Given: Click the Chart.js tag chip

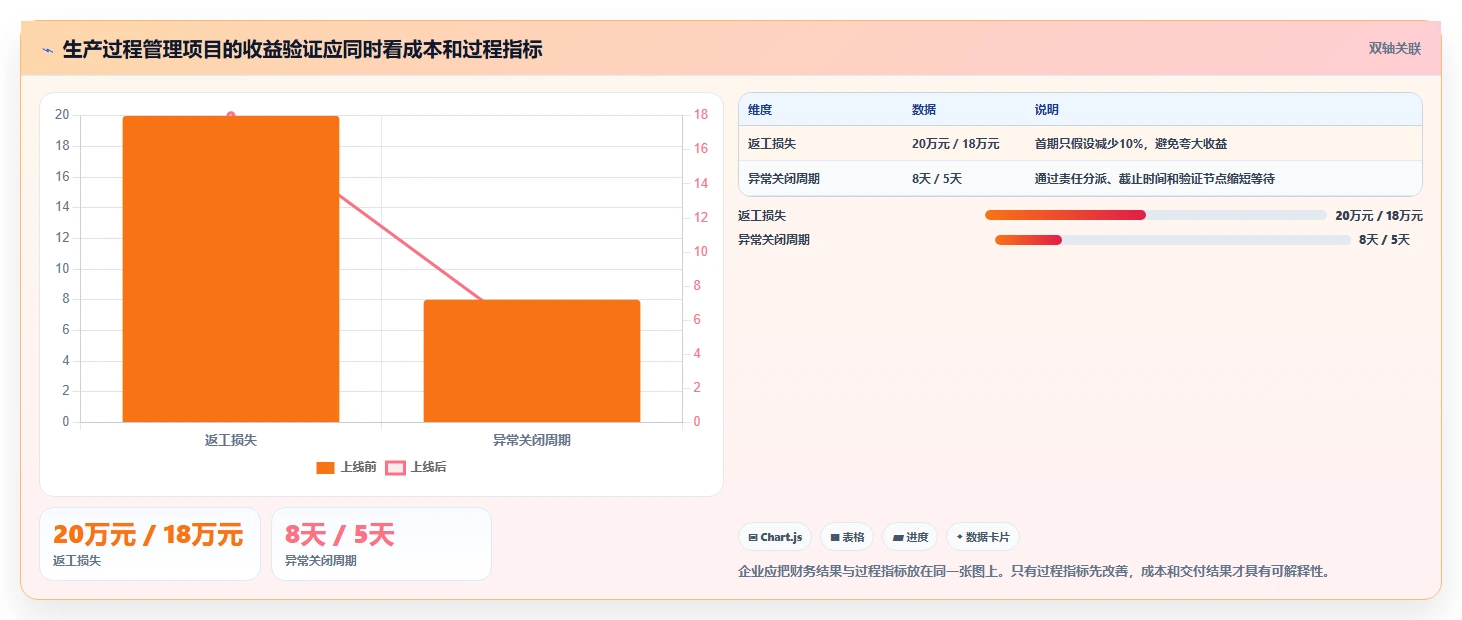Looking at the screenshot, I should click(x=775, y=537).
